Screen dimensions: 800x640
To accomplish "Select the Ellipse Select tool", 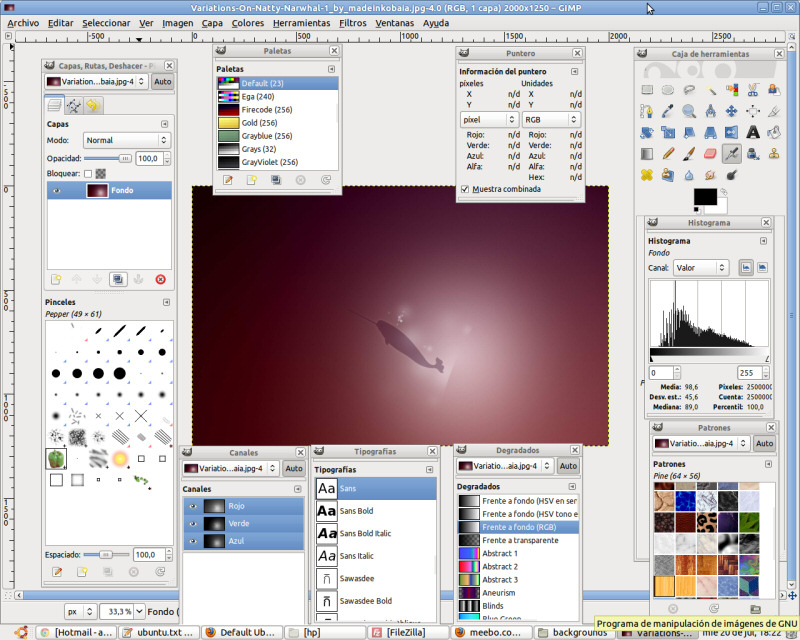I will (668, 90).
